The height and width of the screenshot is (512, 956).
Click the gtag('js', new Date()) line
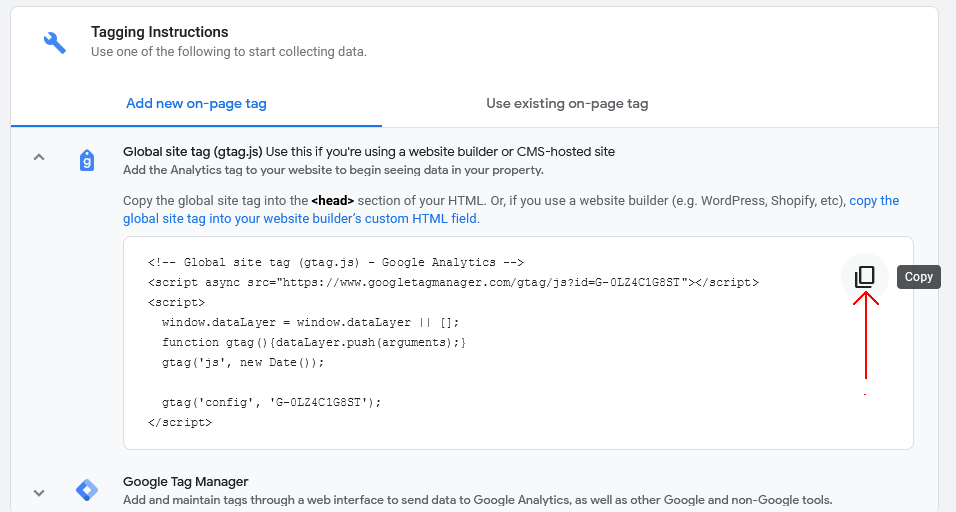coord(243,363)
